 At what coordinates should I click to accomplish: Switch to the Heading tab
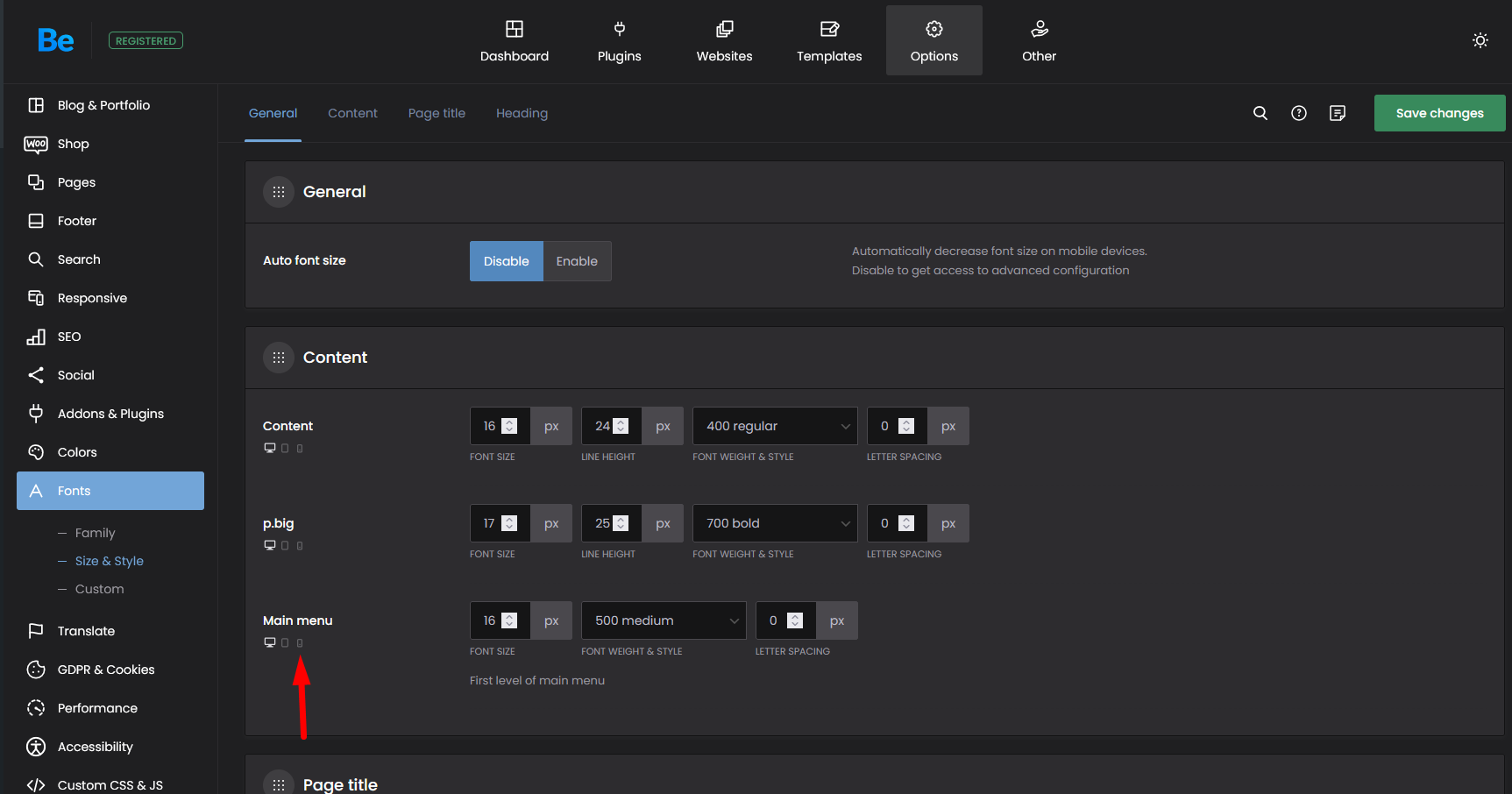coord(522,113)
